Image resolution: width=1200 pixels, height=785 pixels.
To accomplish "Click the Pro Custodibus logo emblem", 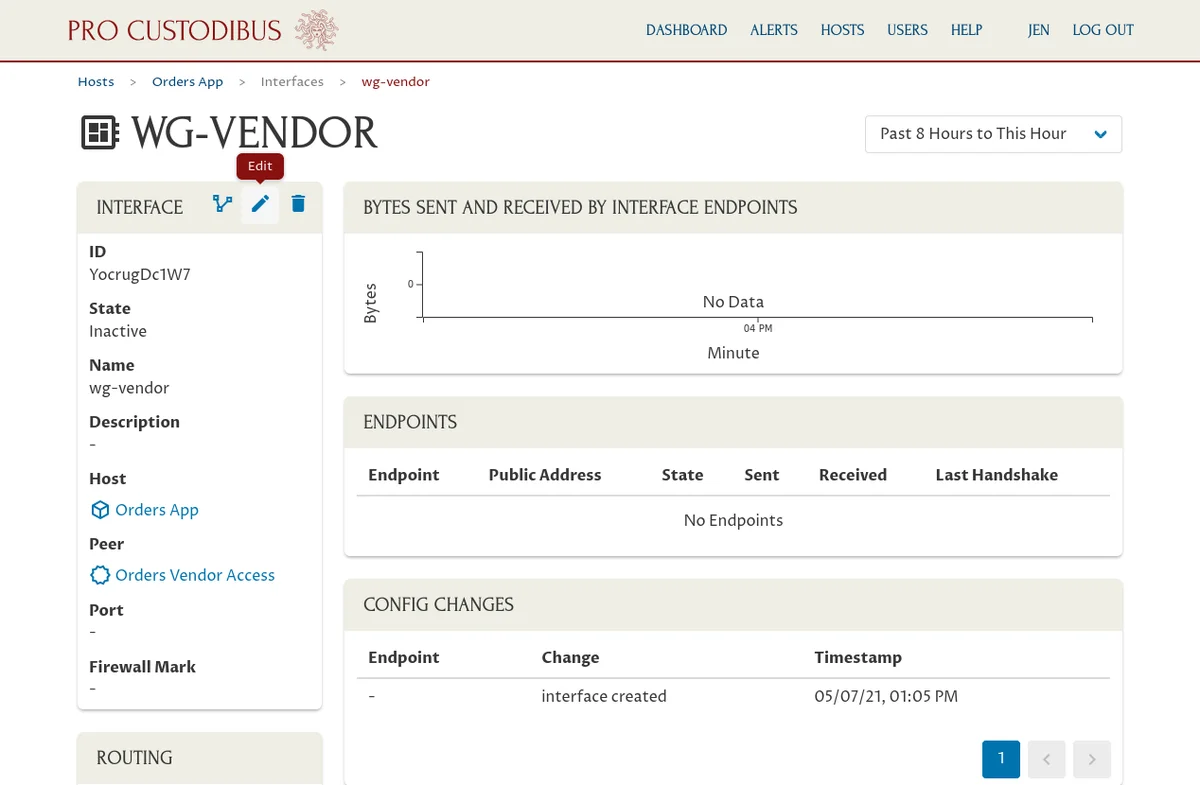I will tap(316, 30).
